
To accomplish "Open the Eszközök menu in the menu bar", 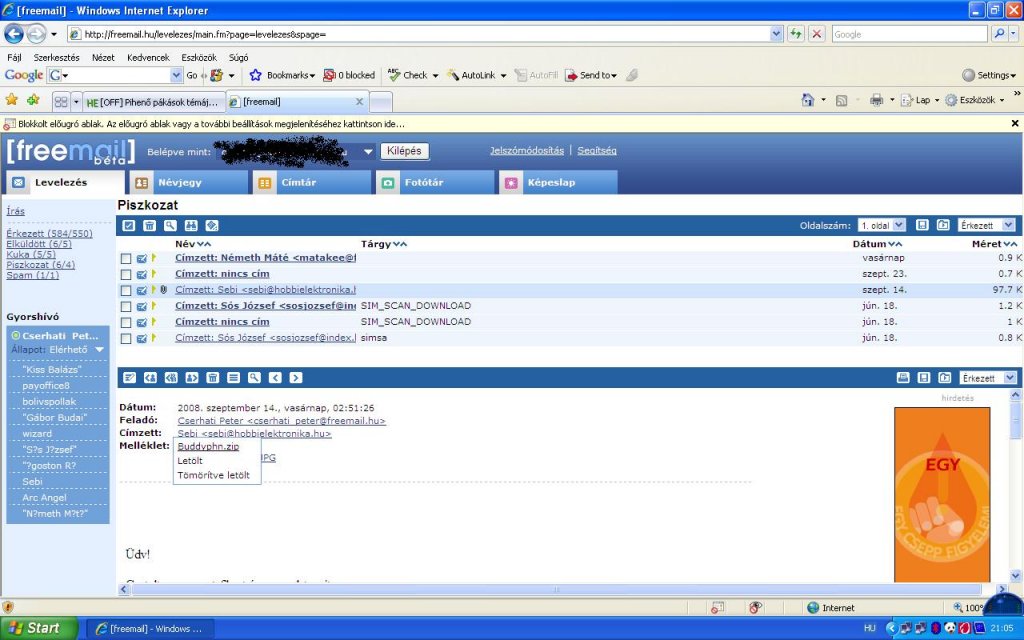I will click(x=199, y=57).
